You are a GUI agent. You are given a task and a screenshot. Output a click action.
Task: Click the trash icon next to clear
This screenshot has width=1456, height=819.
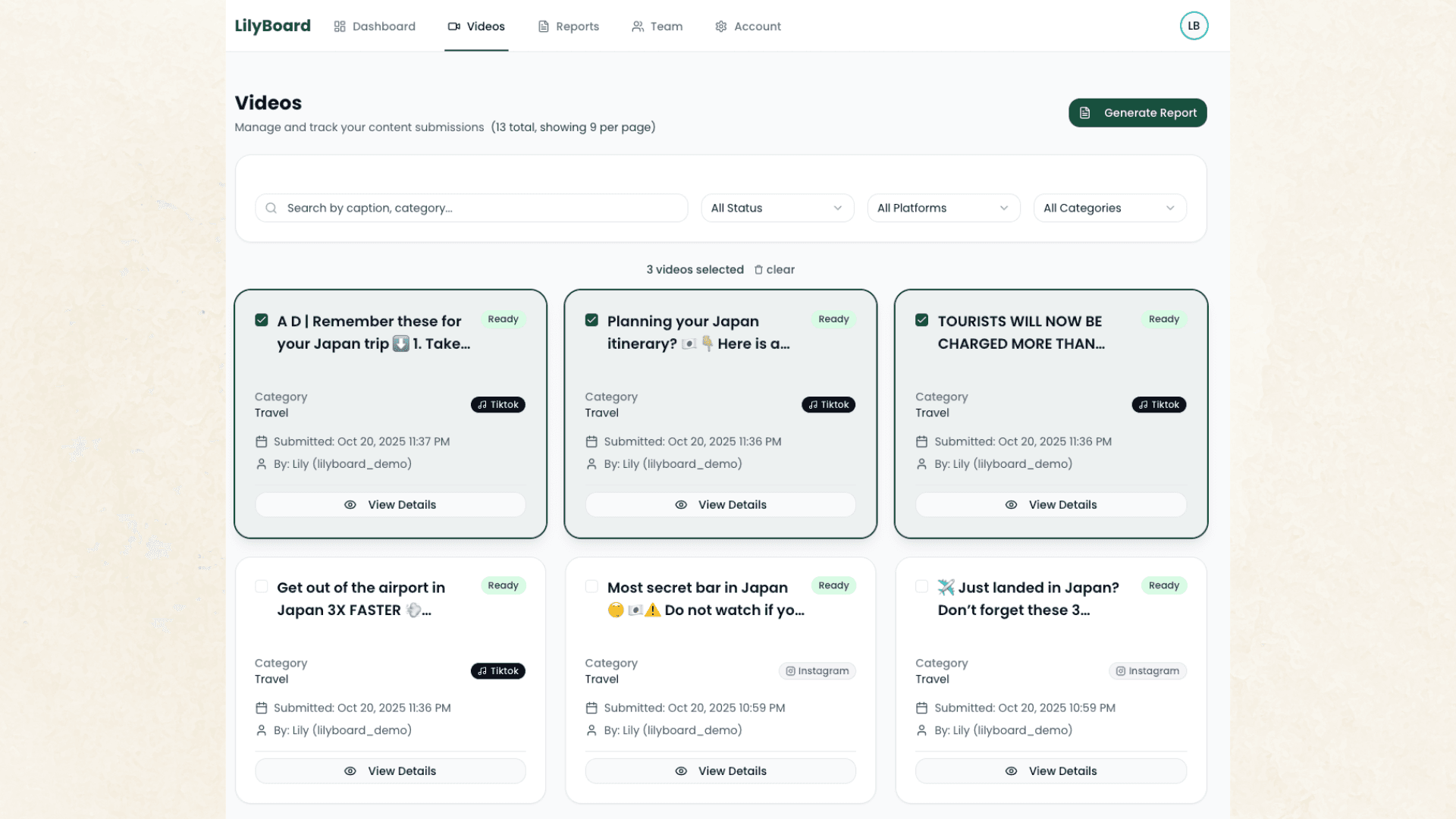coord(758,270)
